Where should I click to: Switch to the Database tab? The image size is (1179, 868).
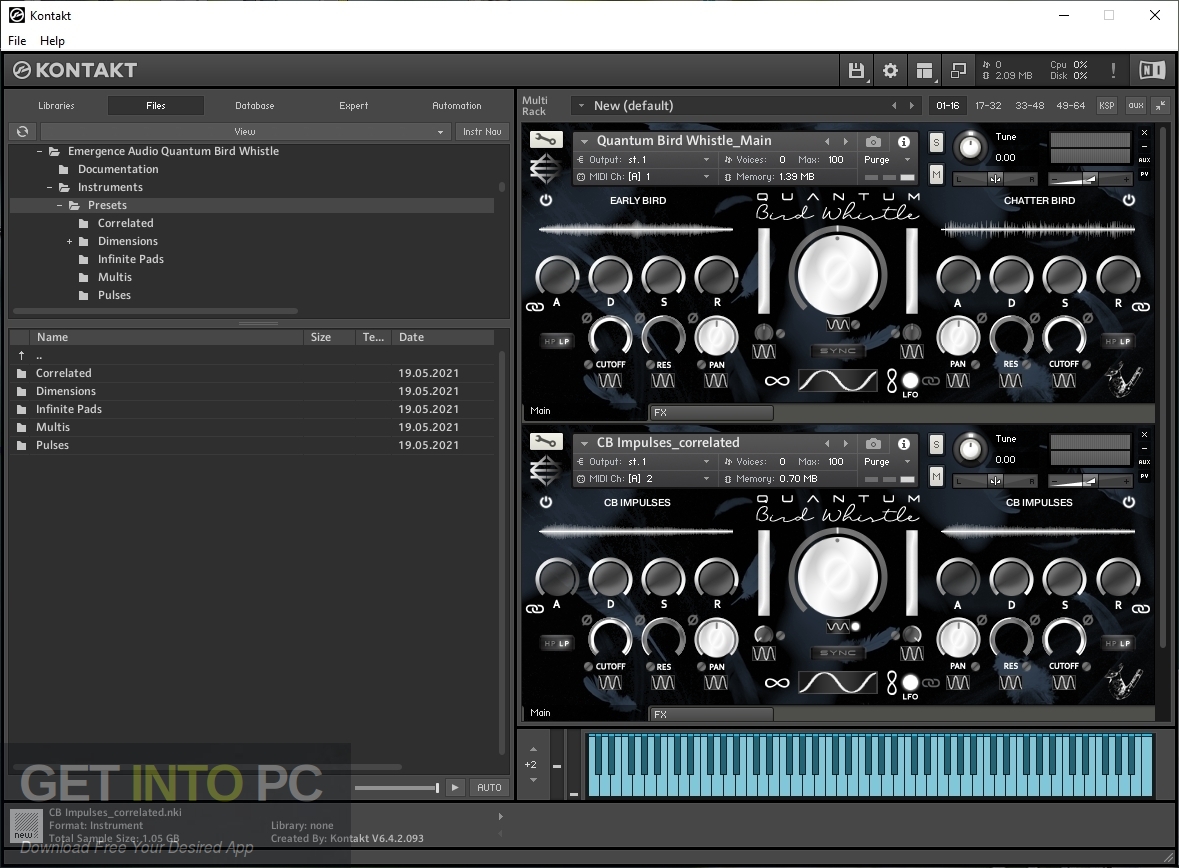point(255,106)
